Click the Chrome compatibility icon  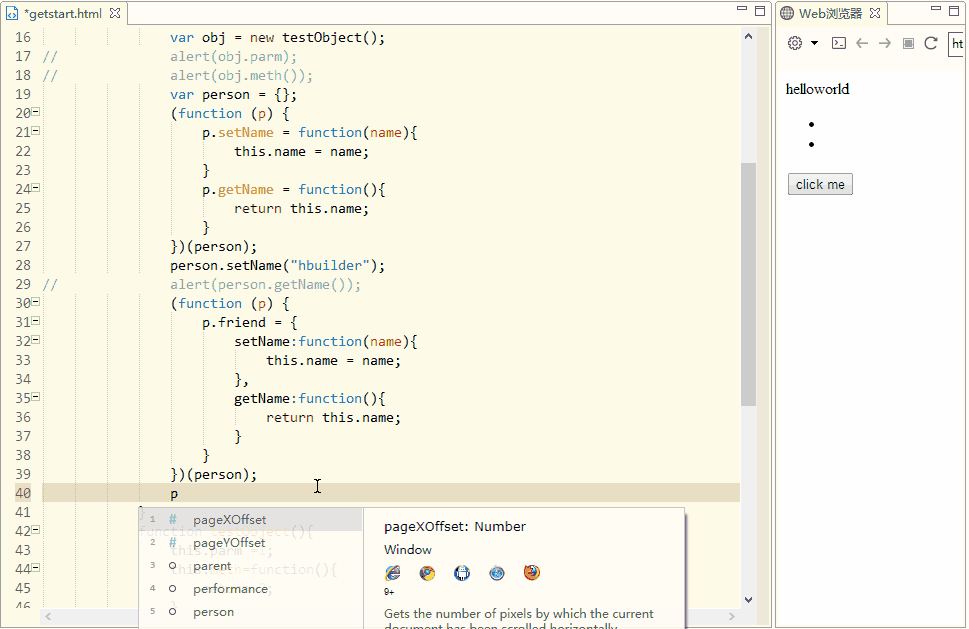tap(427, 573)
